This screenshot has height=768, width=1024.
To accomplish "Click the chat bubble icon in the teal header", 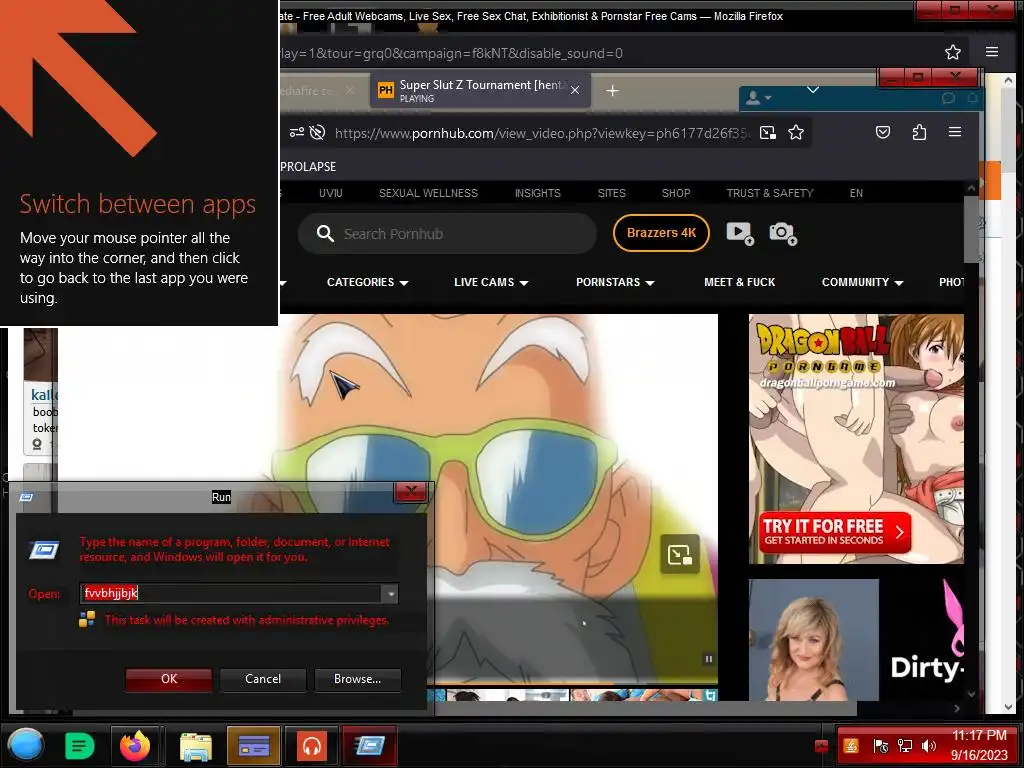I will tap(948, 98).
